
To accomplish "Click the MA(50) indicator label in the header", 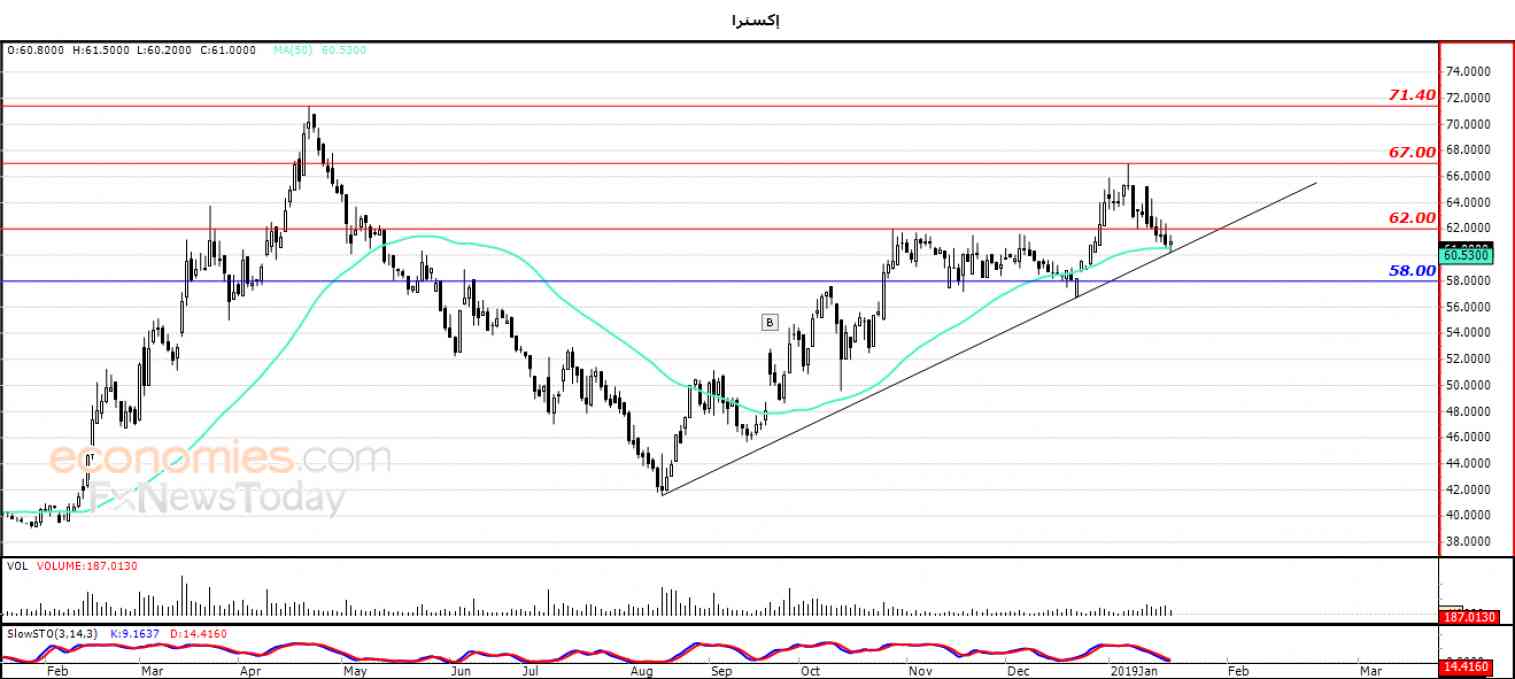I will [293, 50].
